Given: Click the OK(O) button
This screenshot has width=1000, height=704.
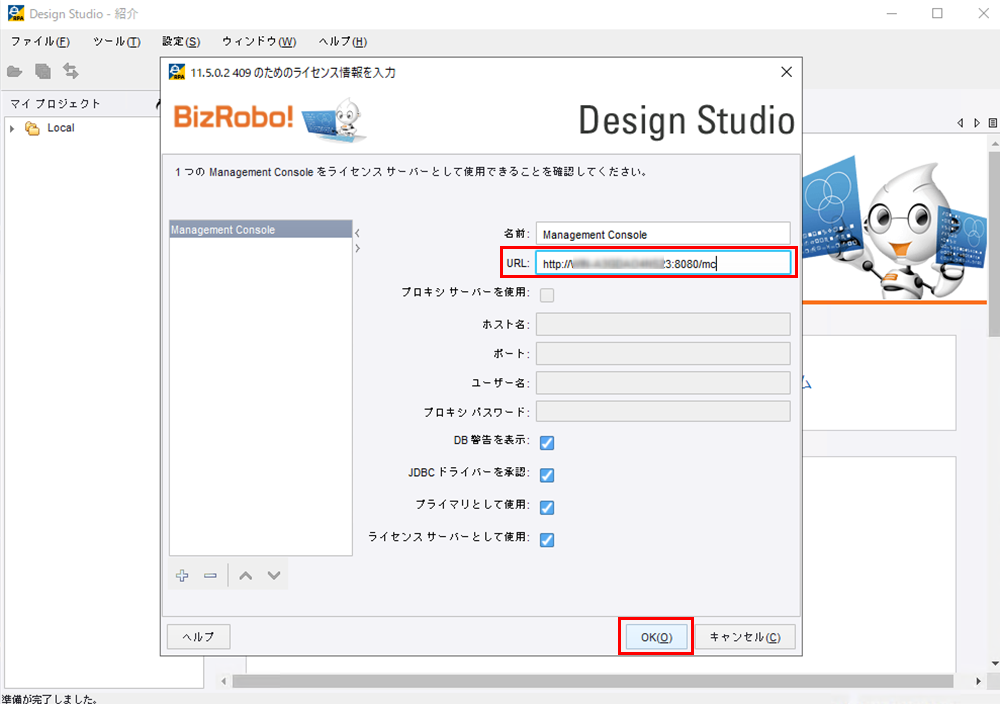Looking at the screenshot, I should click(656, 637).
